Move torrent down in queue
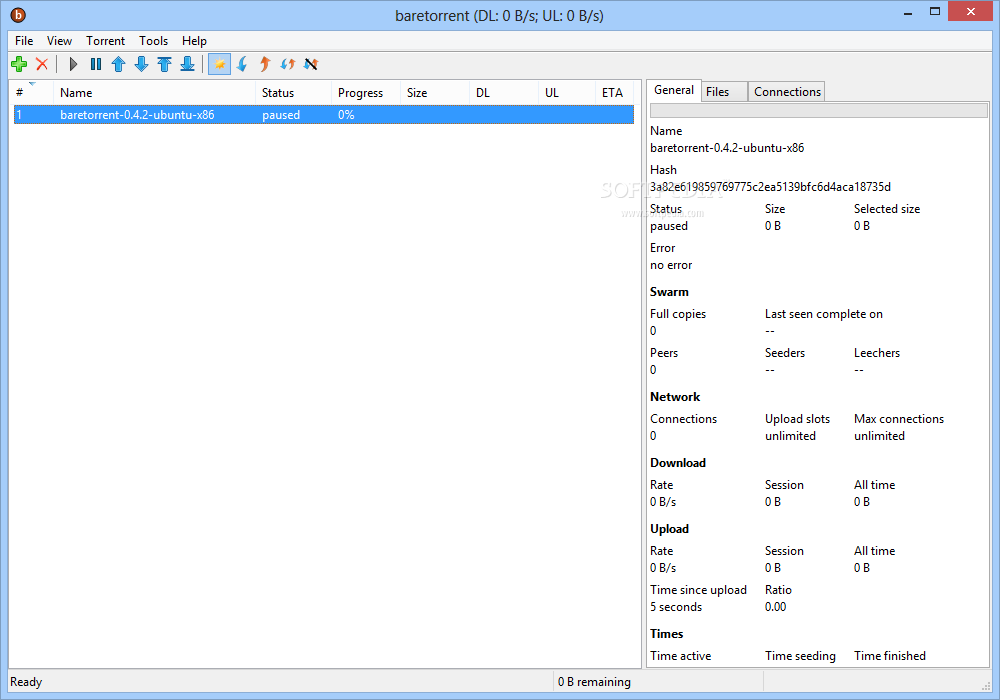The image size is (1000, 700). tap(142, 64)
